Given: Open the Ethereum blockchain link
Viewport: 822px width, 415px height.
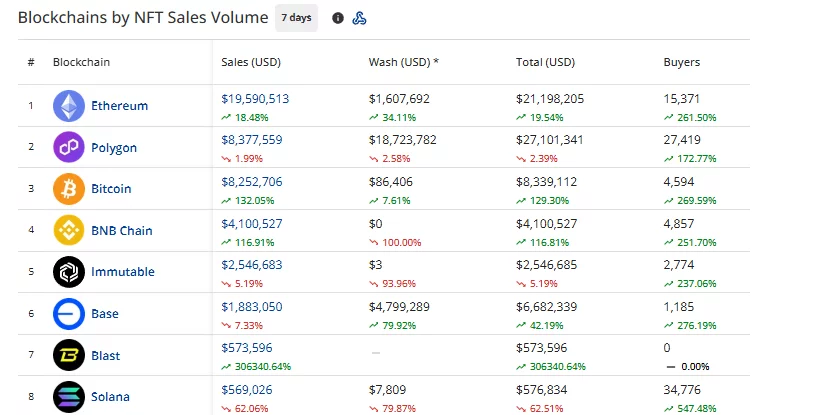Looking at the screenshot, I should (120, 106).
